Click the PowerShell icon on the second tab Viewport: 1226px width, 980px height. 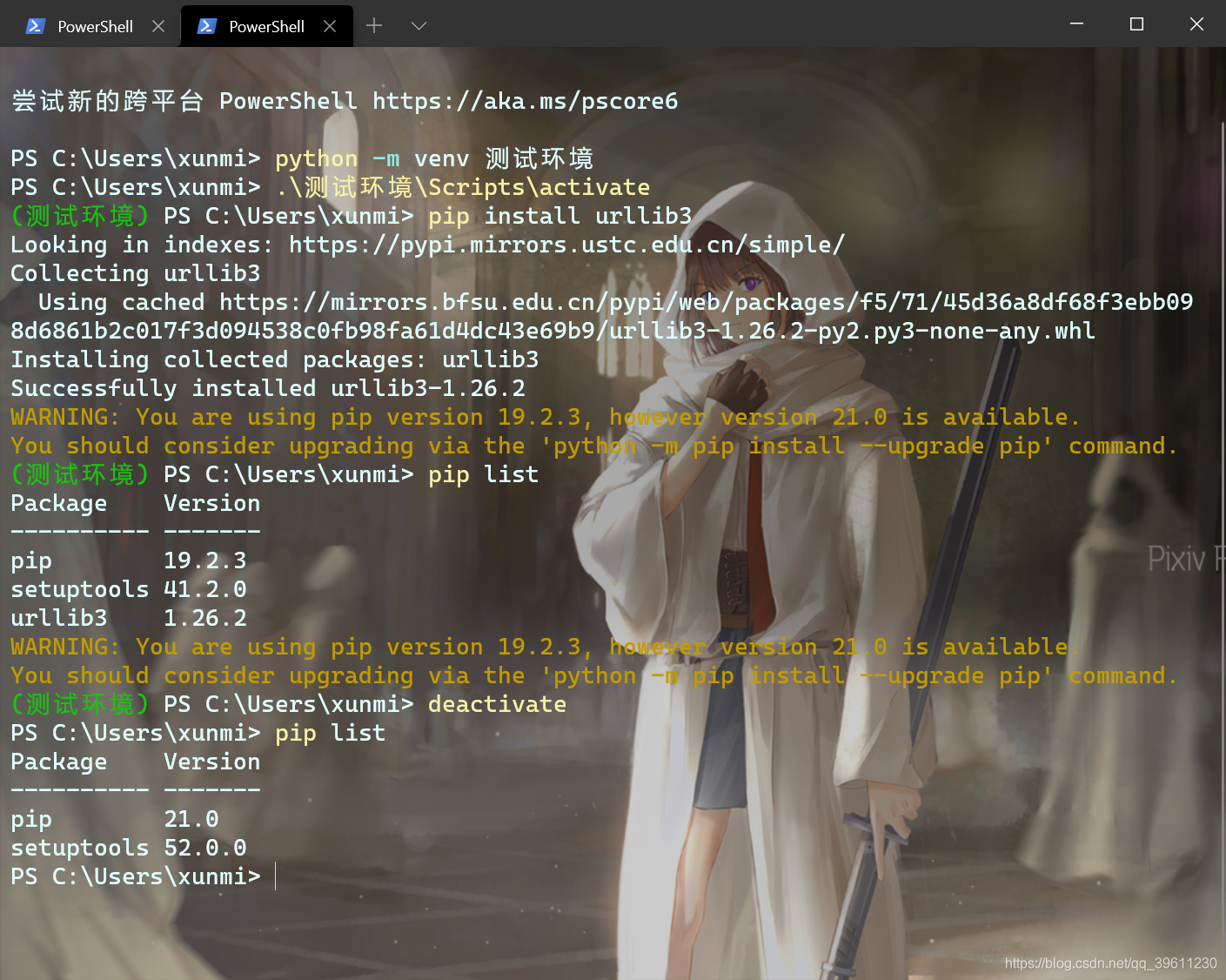pos(206,26)
